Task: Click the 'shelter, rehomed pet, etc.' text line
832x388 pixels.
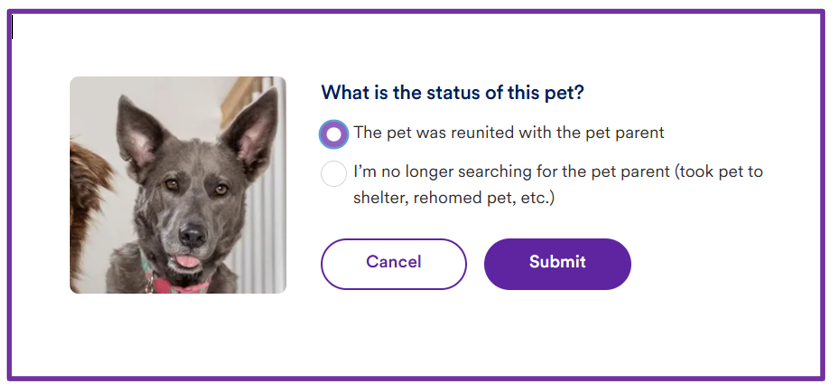Action: (454, 198)
